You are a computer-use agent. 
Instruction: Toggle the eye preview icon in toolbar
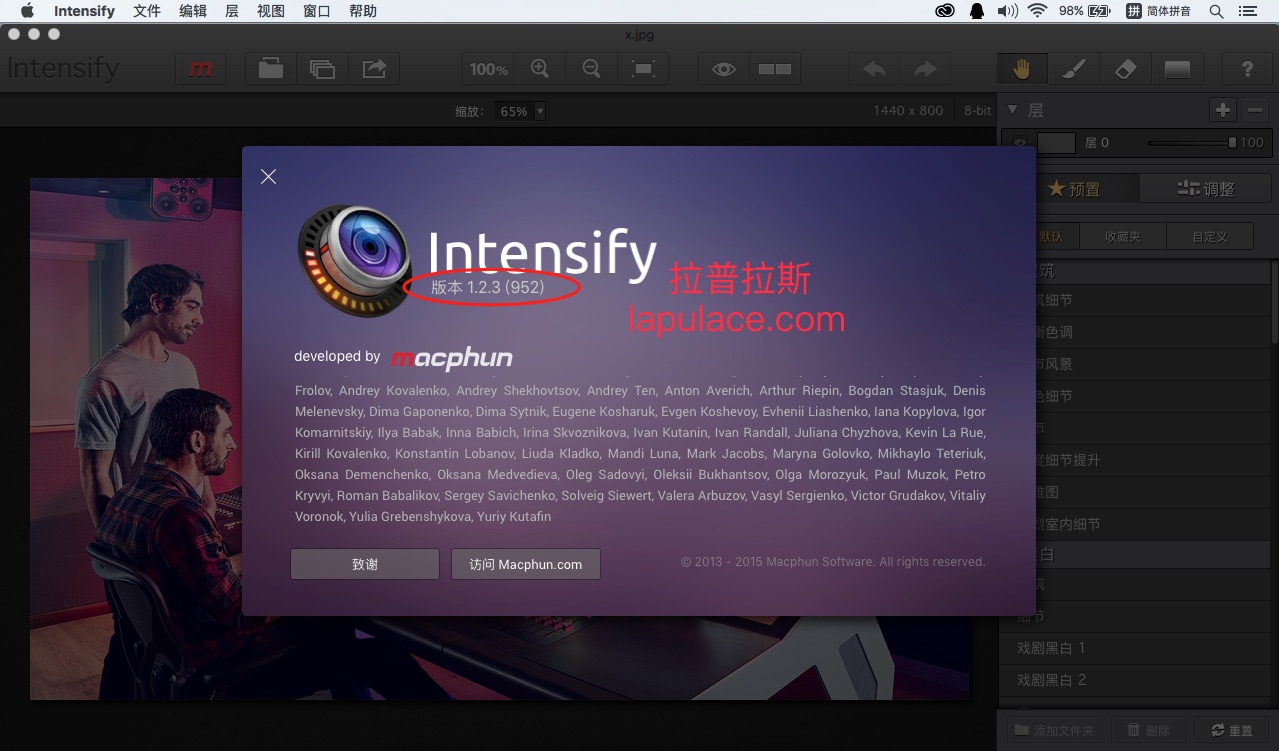coord(724,69)
